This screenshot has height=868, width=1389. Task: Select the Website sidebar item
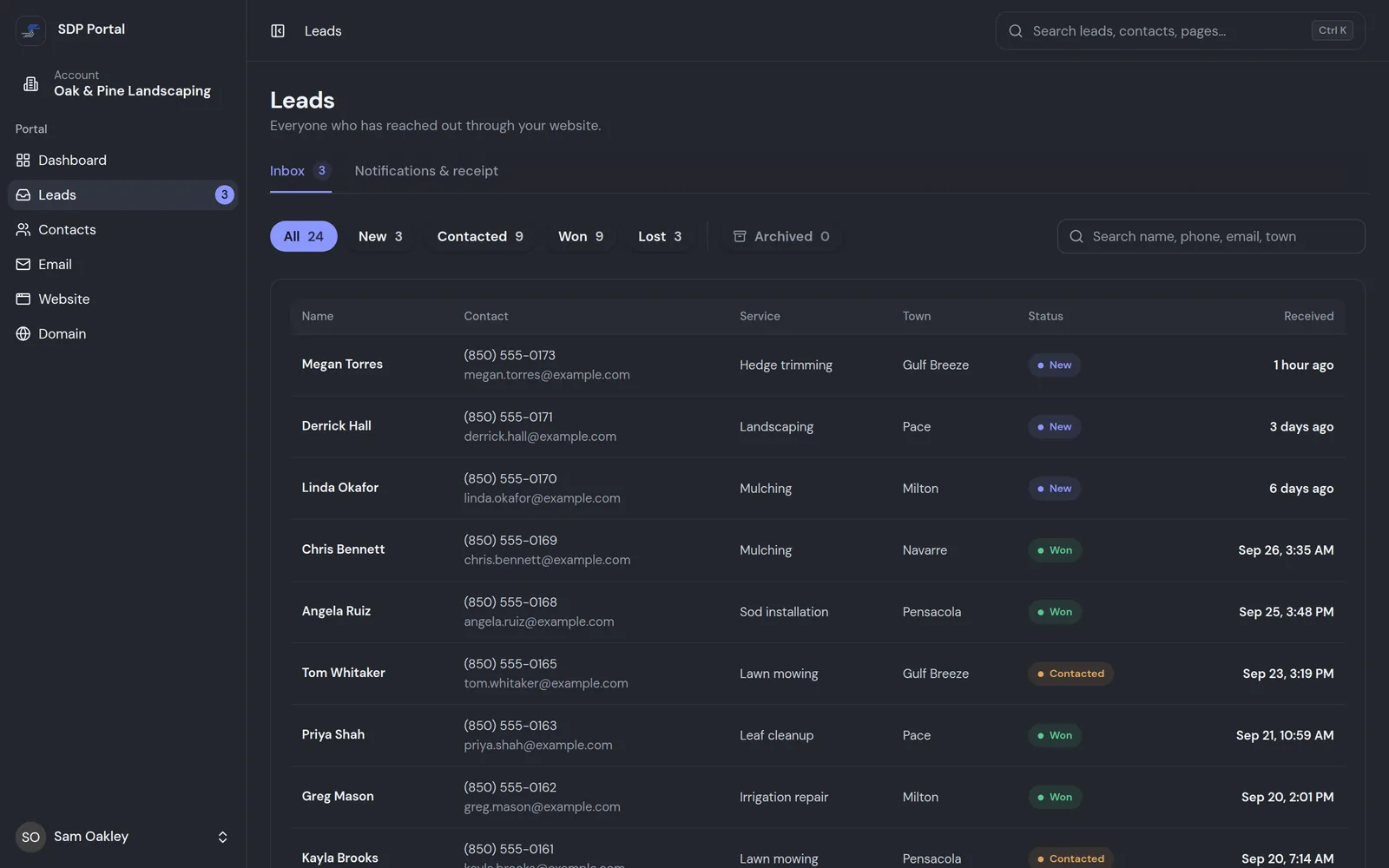pyautogui.click(x=123, y=299)
